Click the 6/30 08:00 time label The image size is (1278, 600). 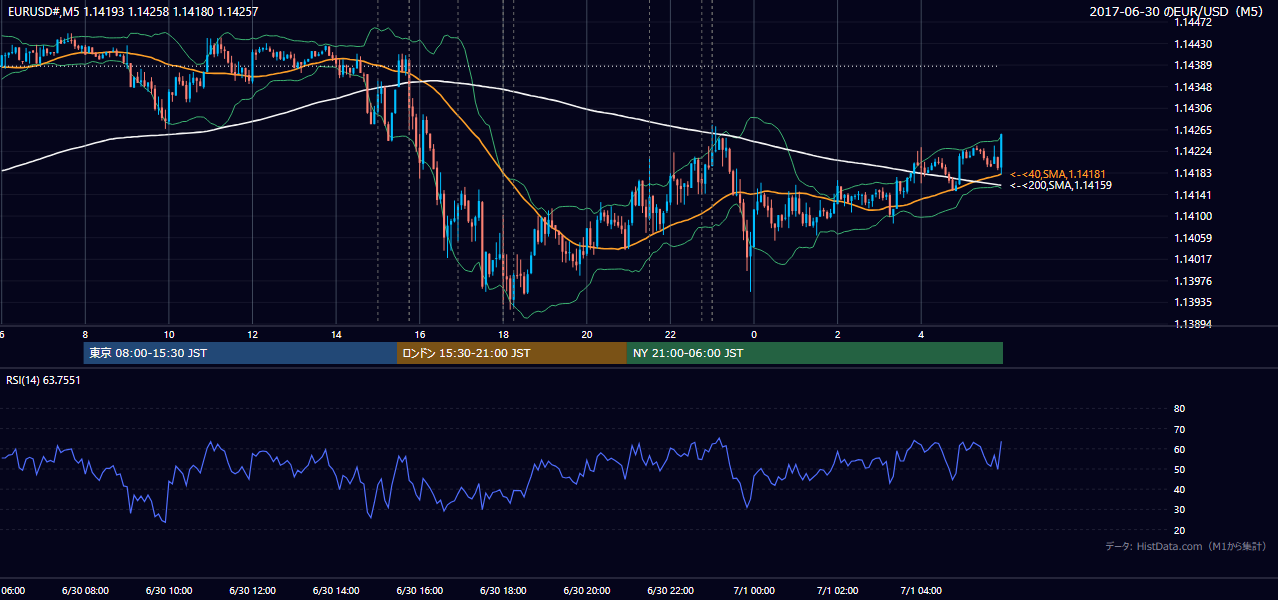click(84, 591)
